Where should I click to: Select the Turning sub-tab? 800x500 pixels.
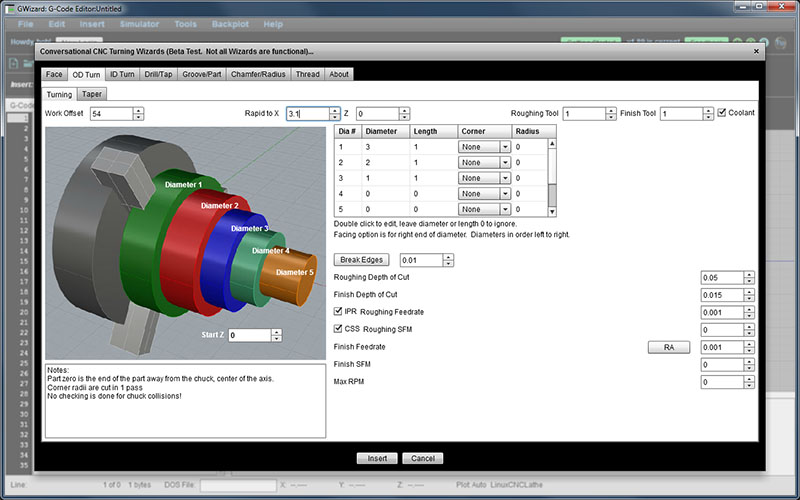(x=59, y=94)
